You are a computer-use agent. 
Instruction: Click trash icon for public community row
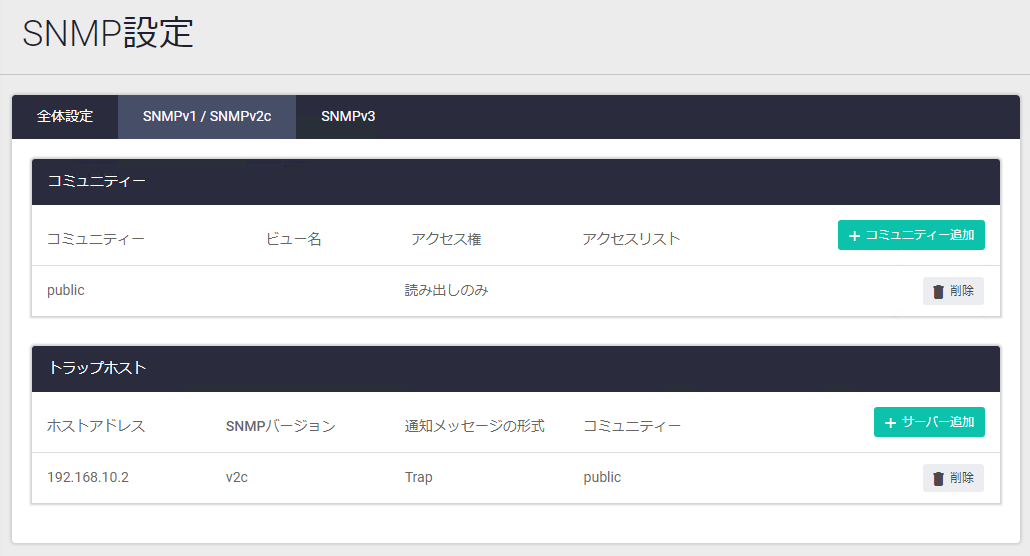point(938,292)
